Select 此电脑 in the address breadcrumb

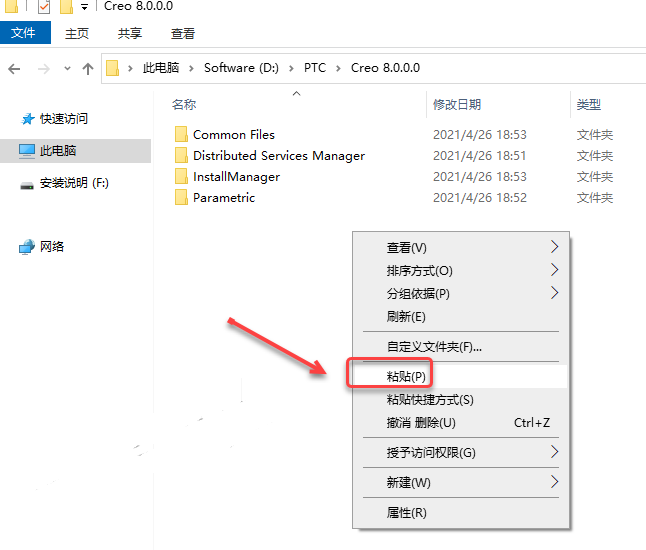161,68
